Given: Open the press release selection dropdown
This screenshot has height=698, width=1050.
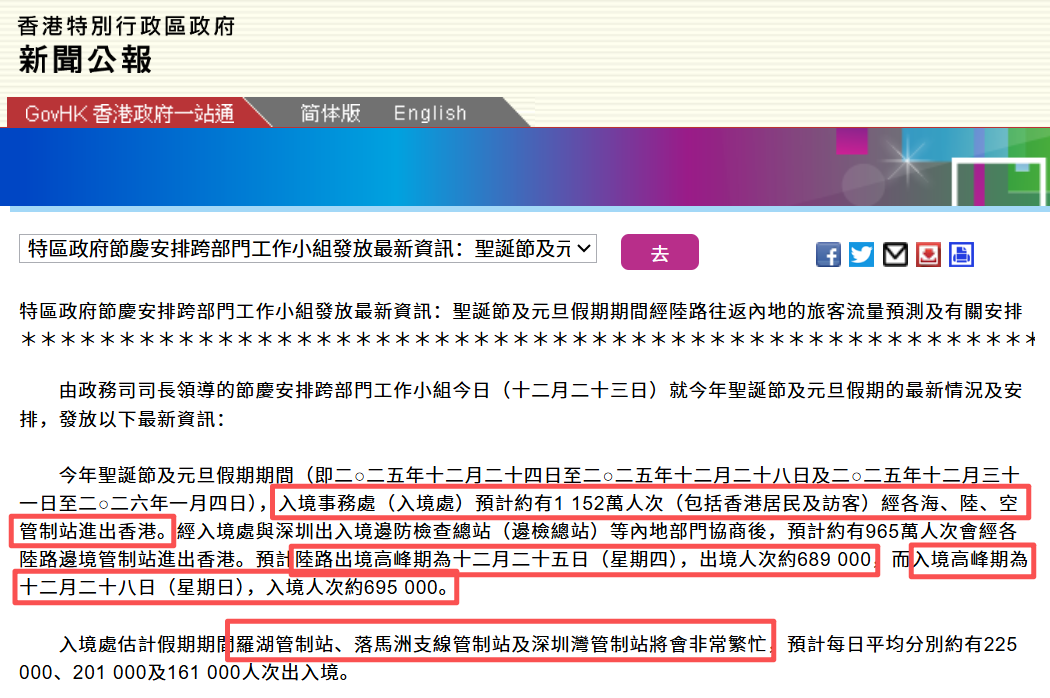Looking at the screenshot, I should pos(307,249).
